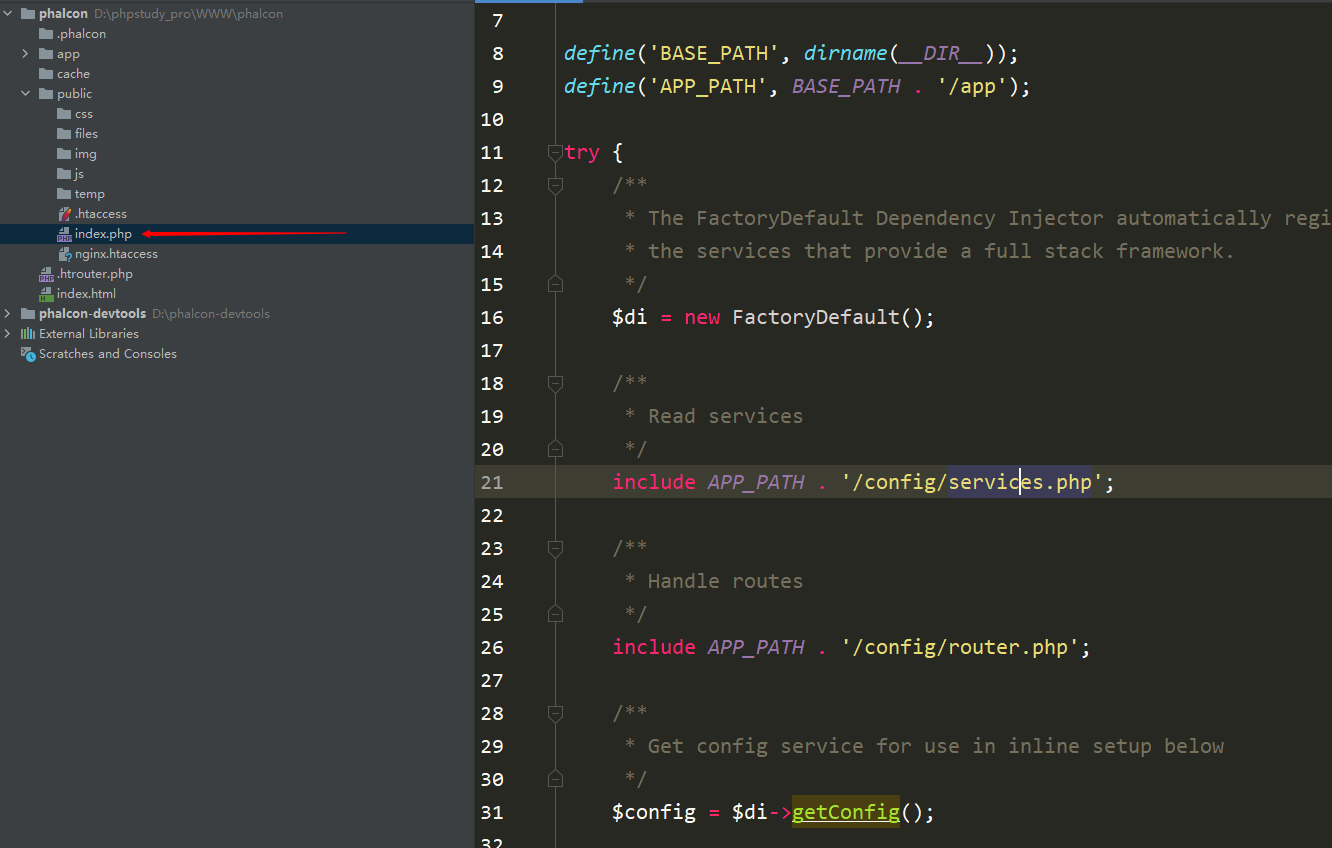Fold the comment starting at line 12

[555, 185]
